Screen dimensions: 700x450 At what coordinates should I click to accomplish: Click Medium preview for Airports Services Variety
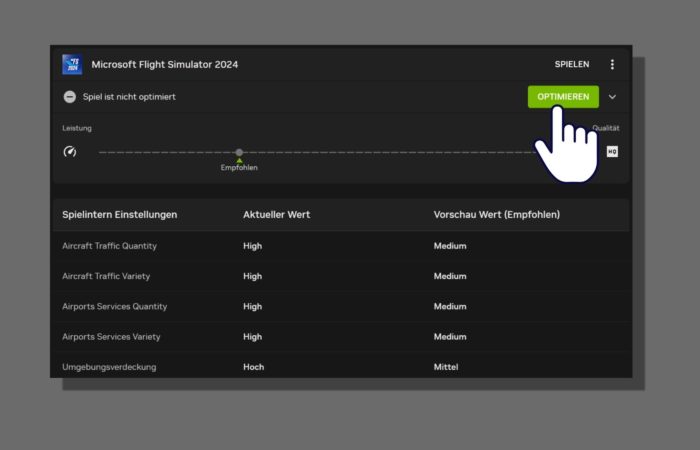[450, 337]
